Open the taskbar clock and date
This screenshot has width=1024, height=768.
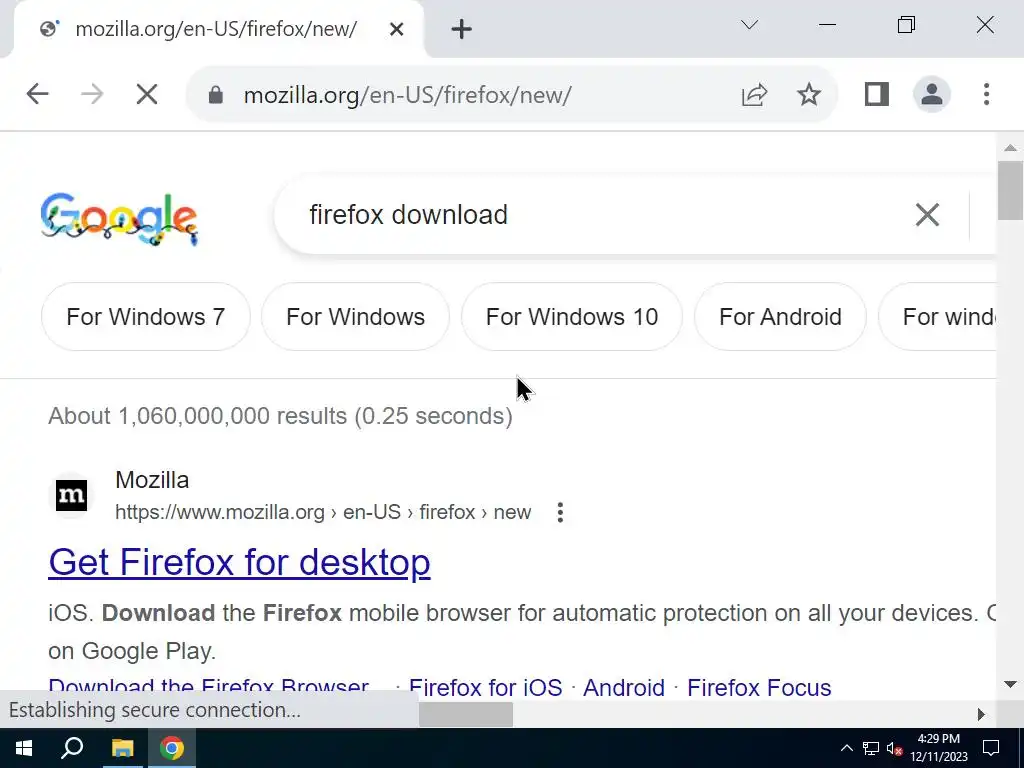938,748
